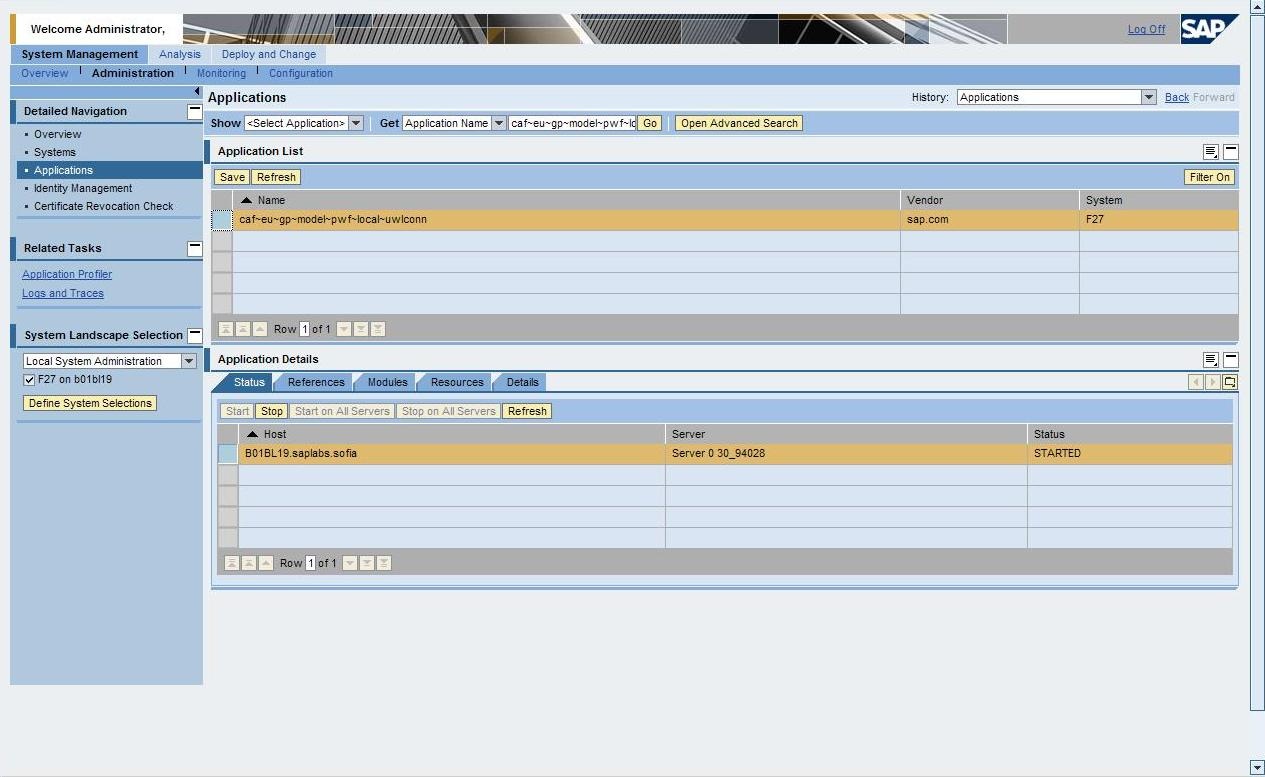Click the Filter On button

1209,177
